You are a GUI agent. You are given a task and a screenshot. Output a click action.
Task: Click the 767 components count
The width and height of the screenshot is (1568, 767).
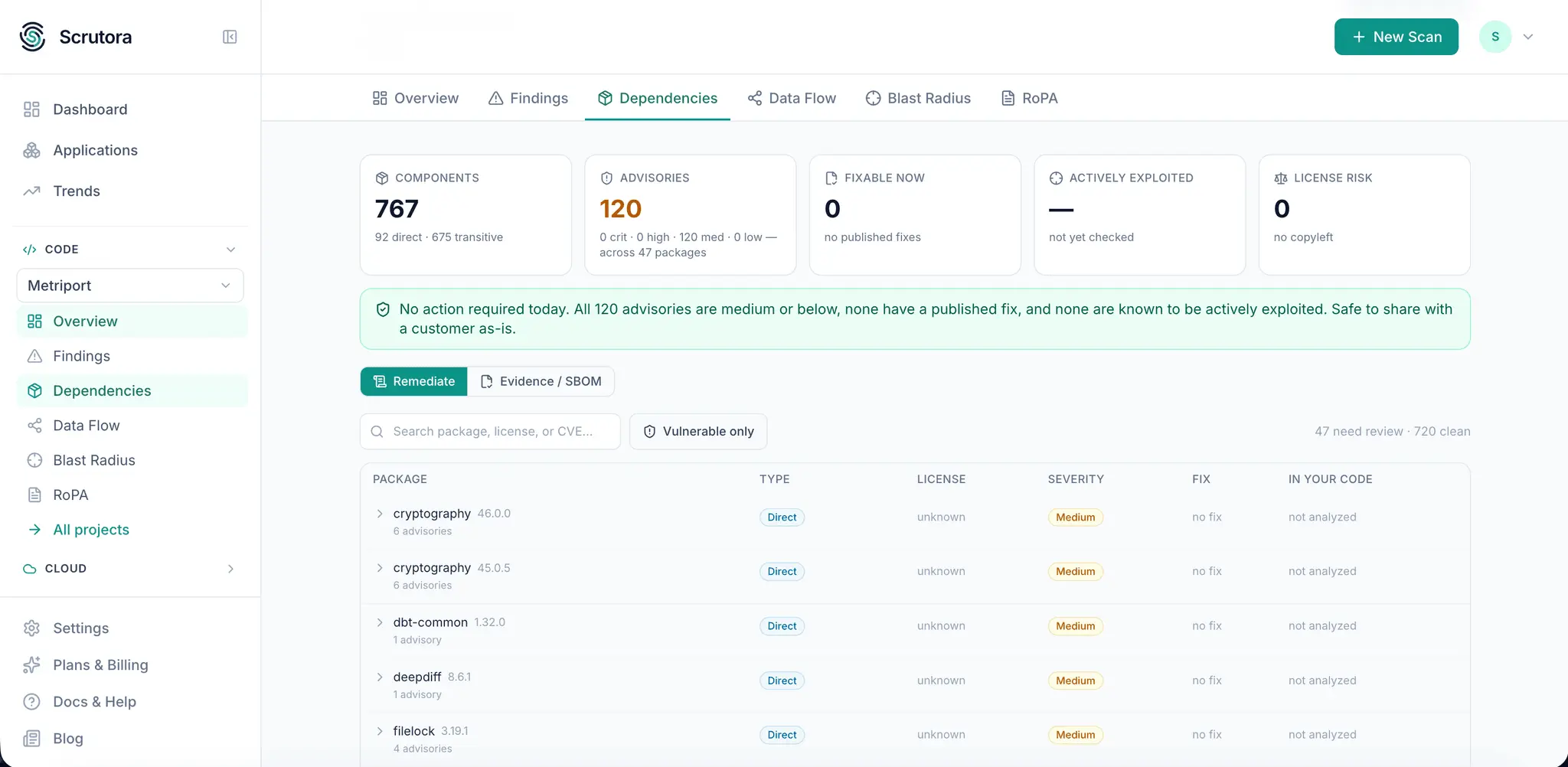[397, 209]
